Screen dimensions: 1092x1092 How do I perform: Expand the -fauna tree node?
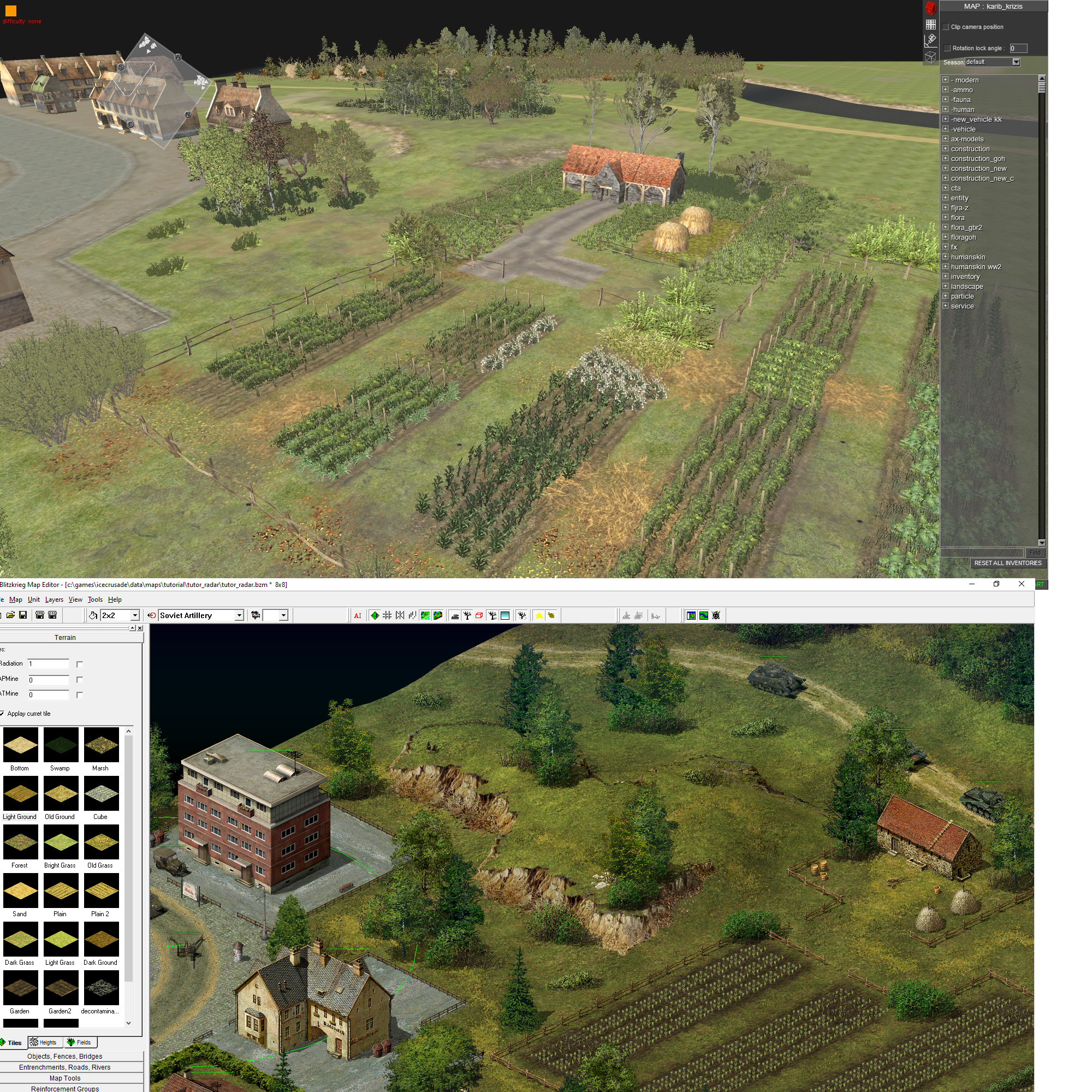[x=945, y=99]
